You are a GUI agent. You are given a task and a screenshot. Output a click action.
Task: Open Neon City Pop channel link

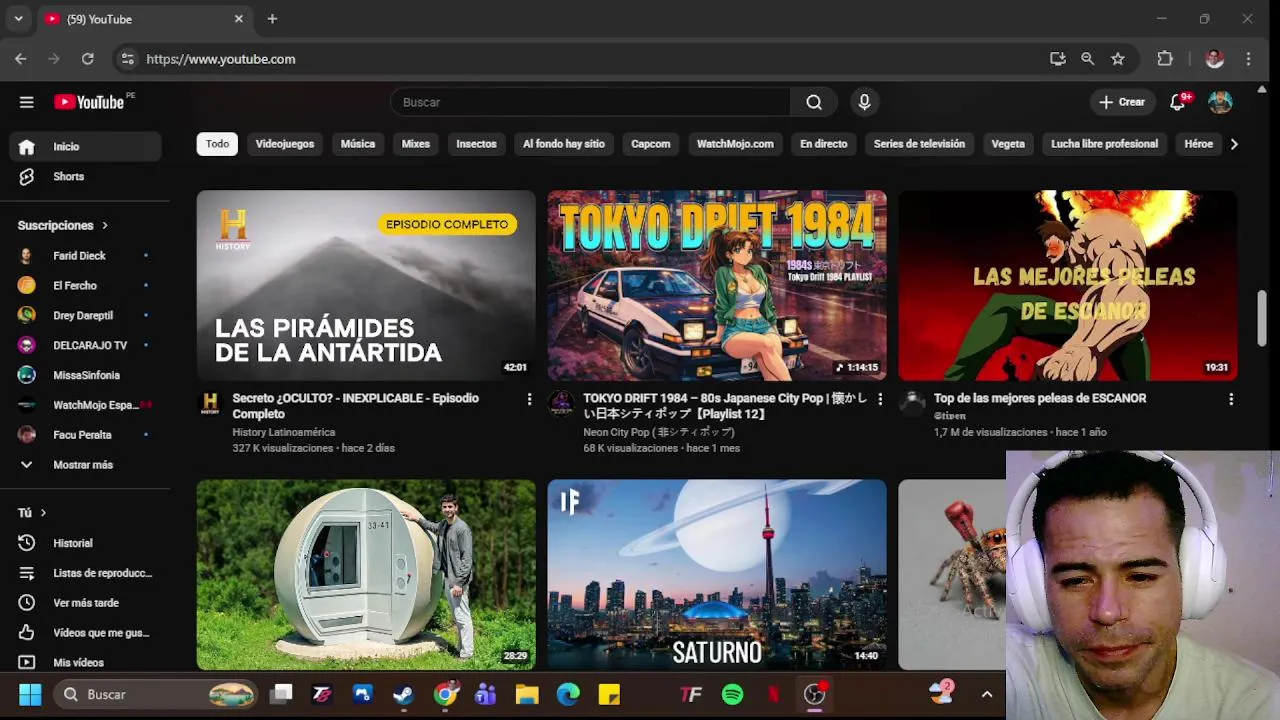659,432
